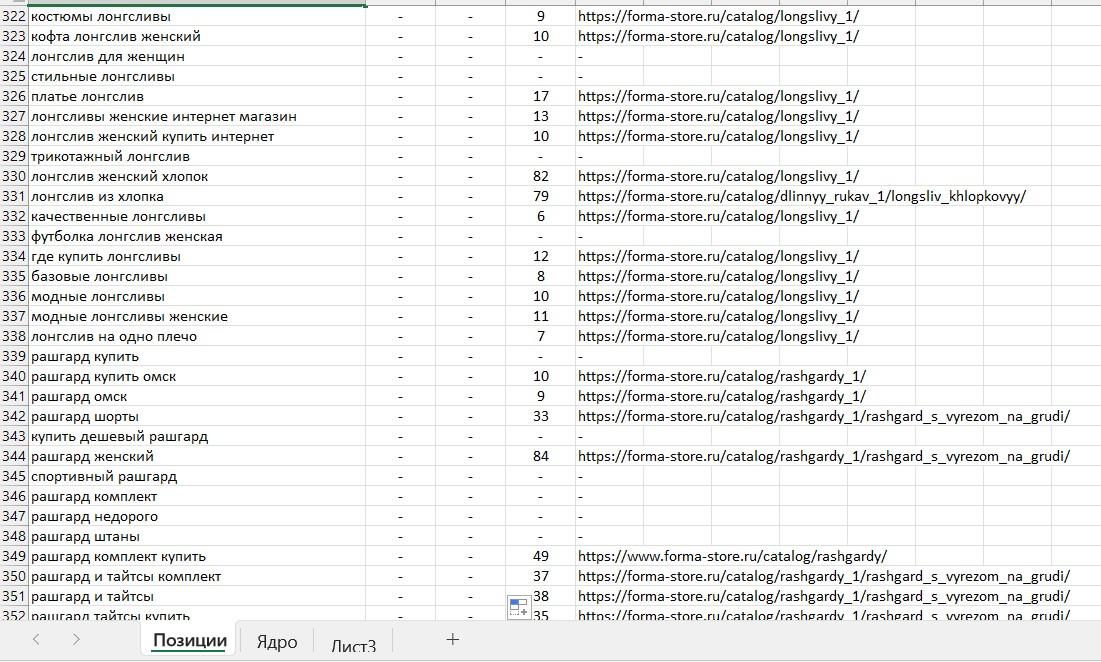
Task: Select cell 'кофта лонгслив женский'
Action: (197, 37)
